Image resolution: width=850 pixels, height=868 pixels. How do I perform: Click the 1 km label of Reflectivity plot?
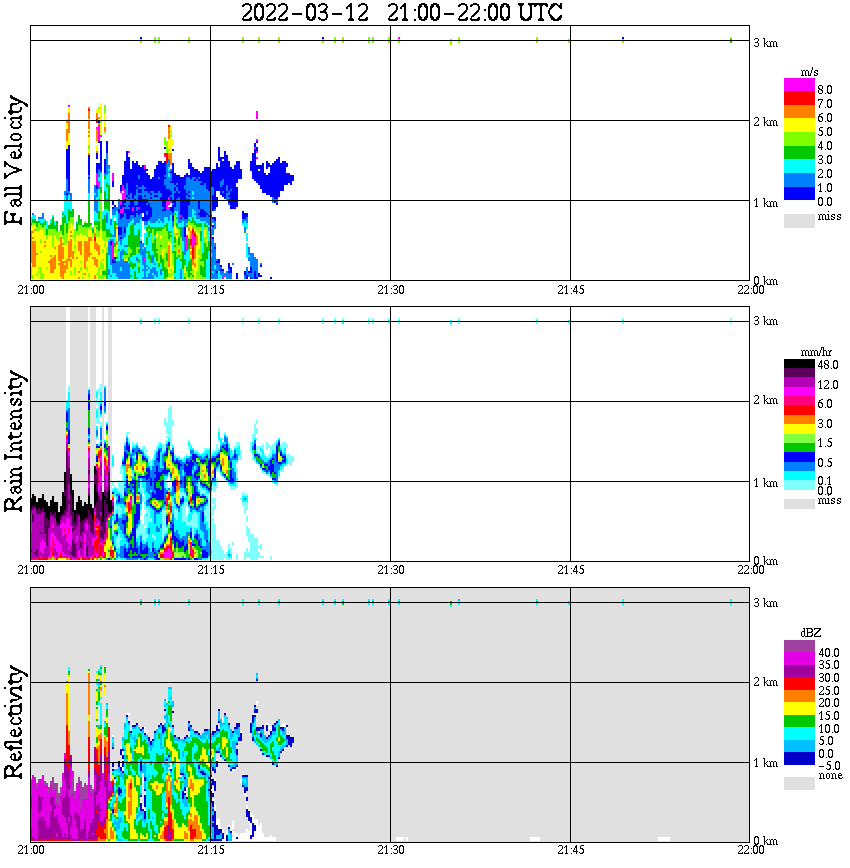(x=765, y=763)
